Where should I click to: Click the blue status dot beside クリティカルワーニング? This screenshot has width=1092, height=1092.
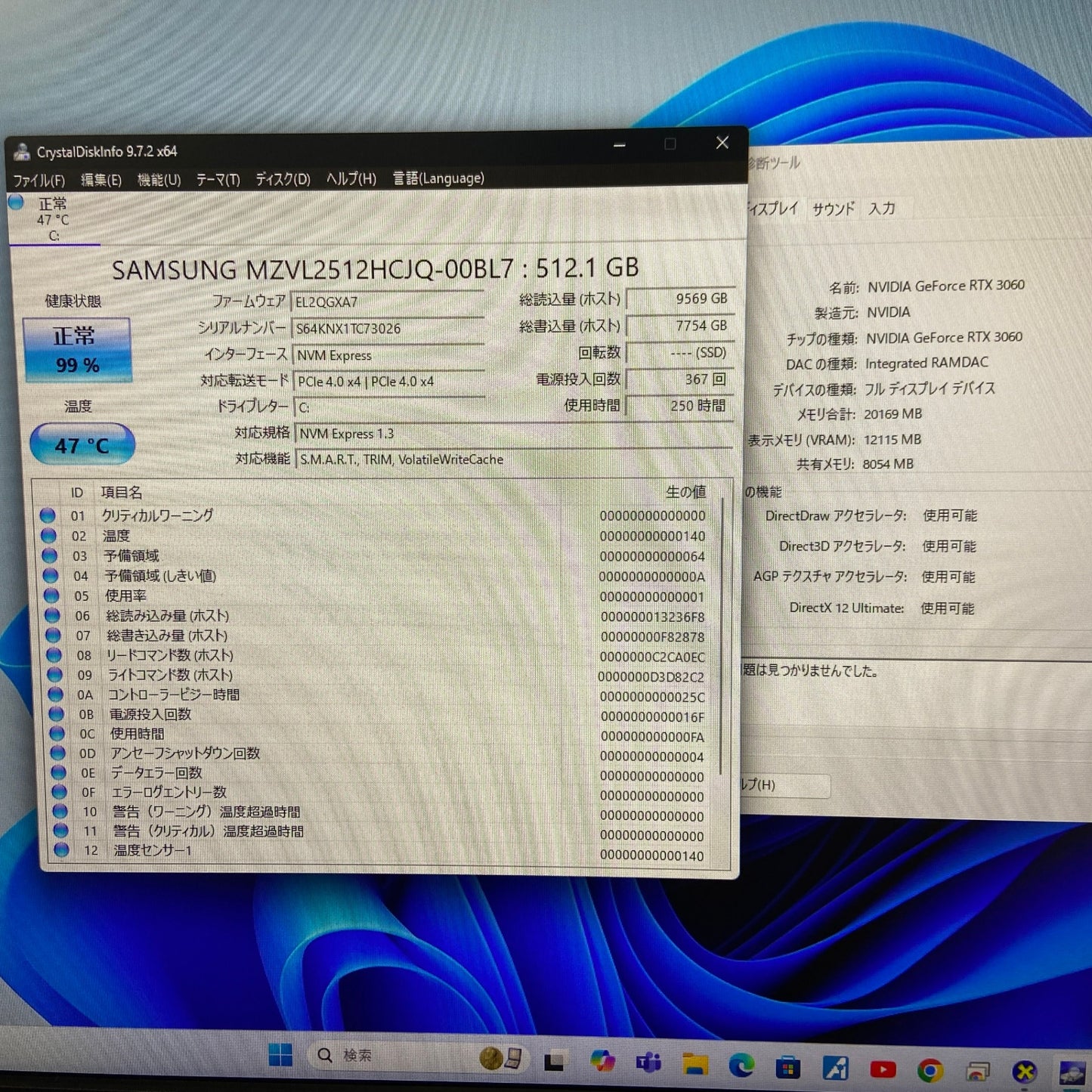48,515
